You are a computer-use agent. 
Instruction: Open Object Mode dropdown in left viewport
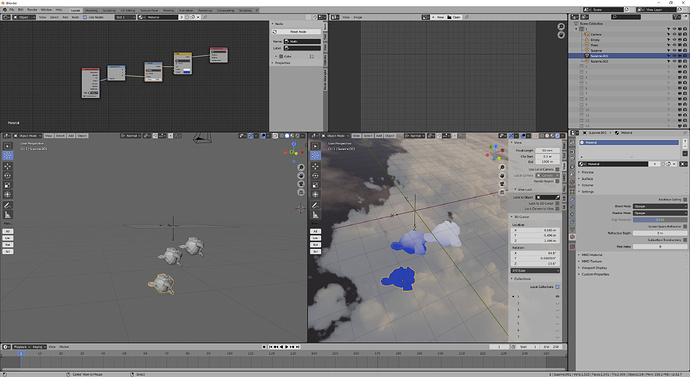coord(27,136)
